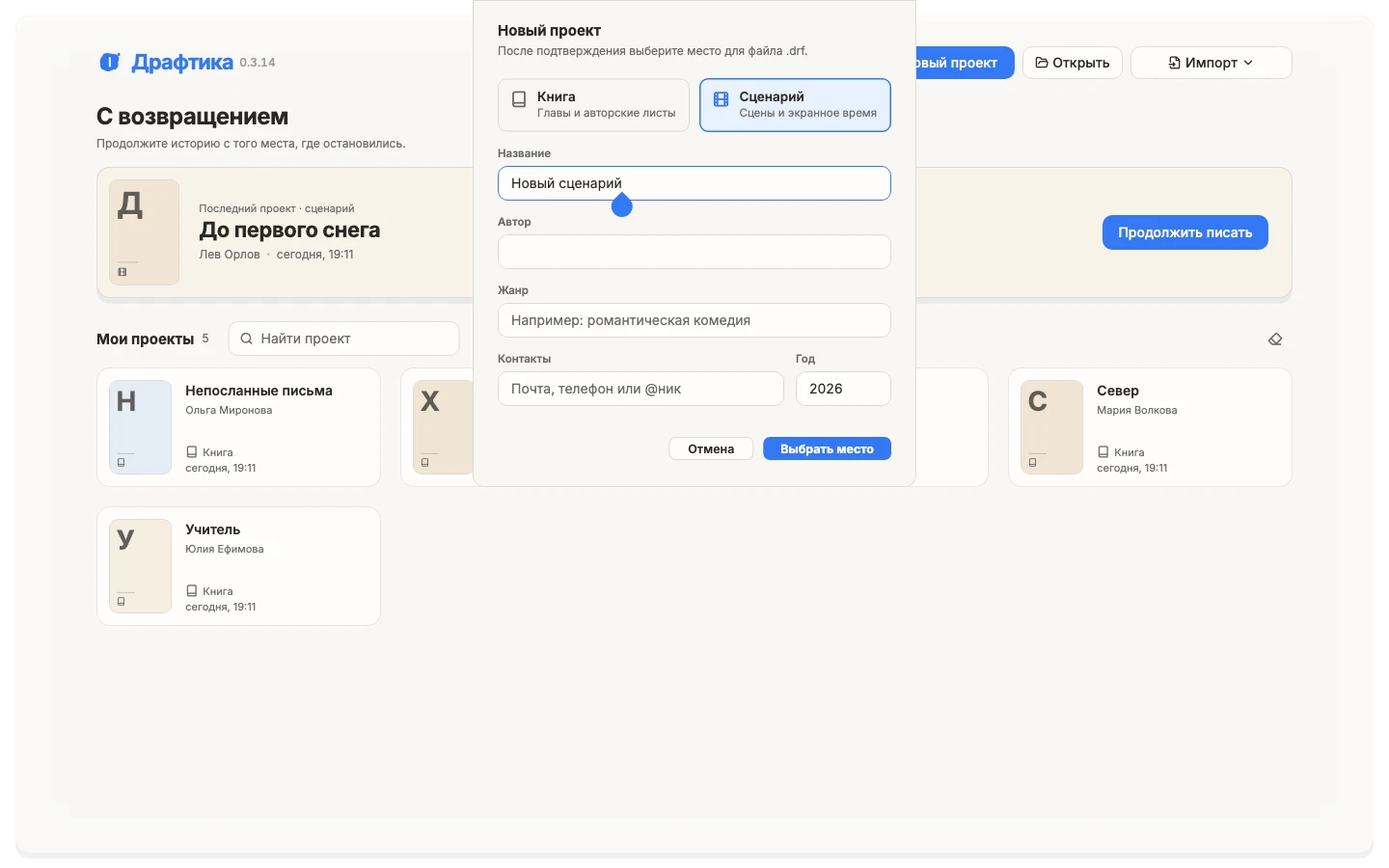Click the Продолжить писать button
Screen dimensions: 1389x868
coord(1185,232)
